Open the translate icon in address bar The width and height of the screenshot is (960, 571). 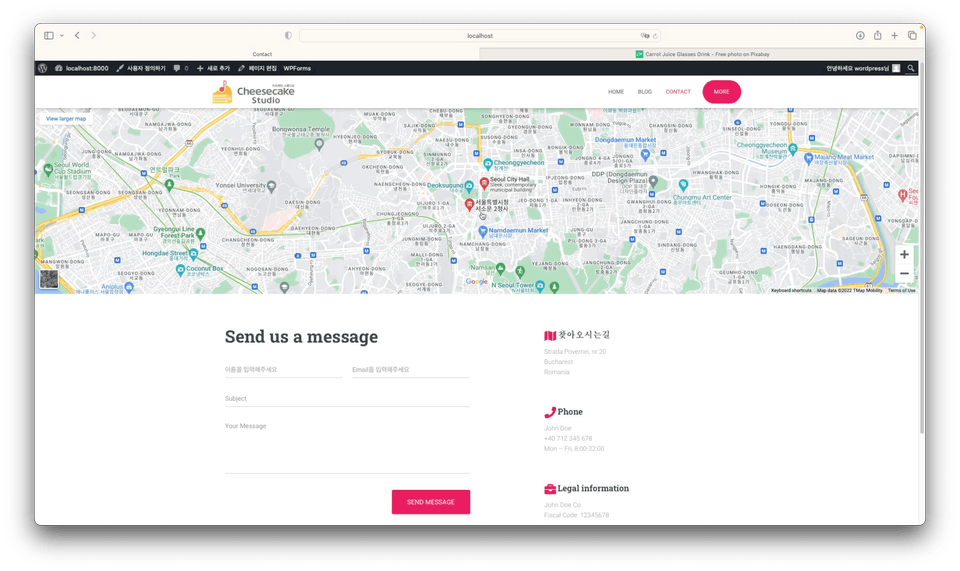pos(645,35)
